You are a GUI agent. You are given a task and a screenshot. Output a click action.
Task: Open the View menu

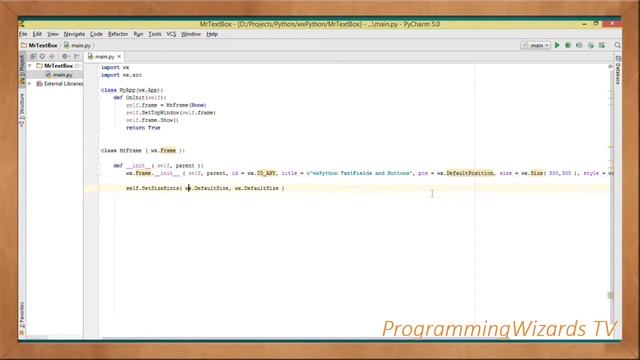(53, 34)
